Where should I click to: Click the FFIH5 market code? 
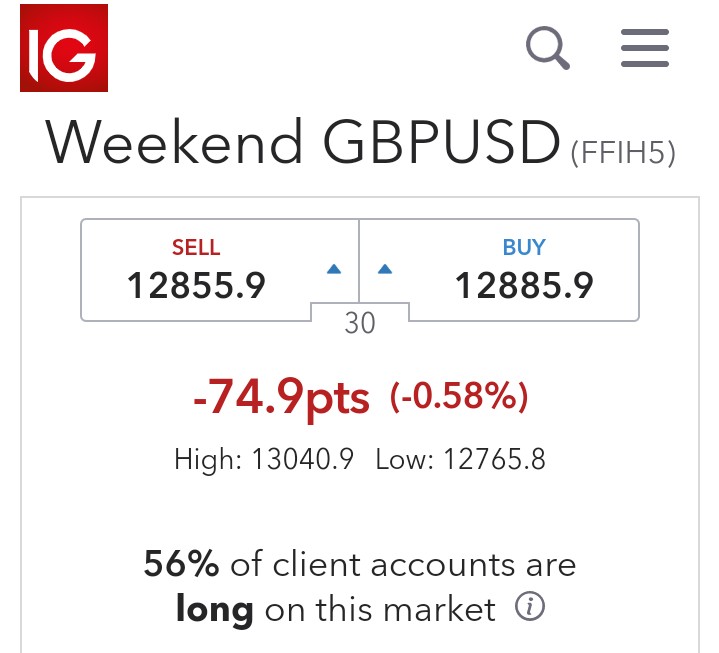click(x=623, y=153)
